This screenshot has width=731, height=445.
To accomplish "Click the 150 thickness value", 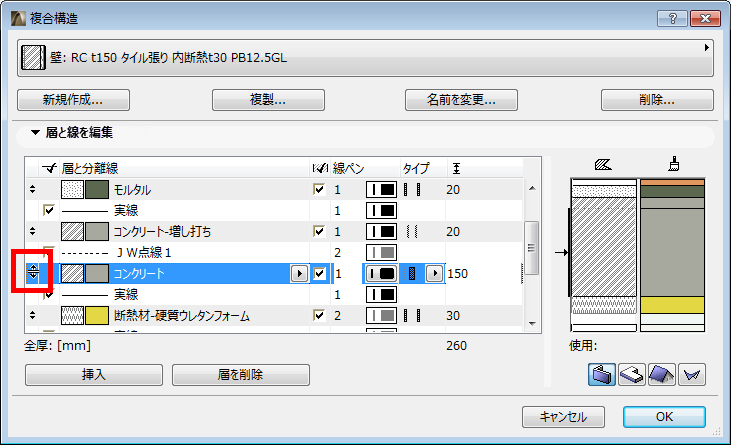I will (458, 274).
